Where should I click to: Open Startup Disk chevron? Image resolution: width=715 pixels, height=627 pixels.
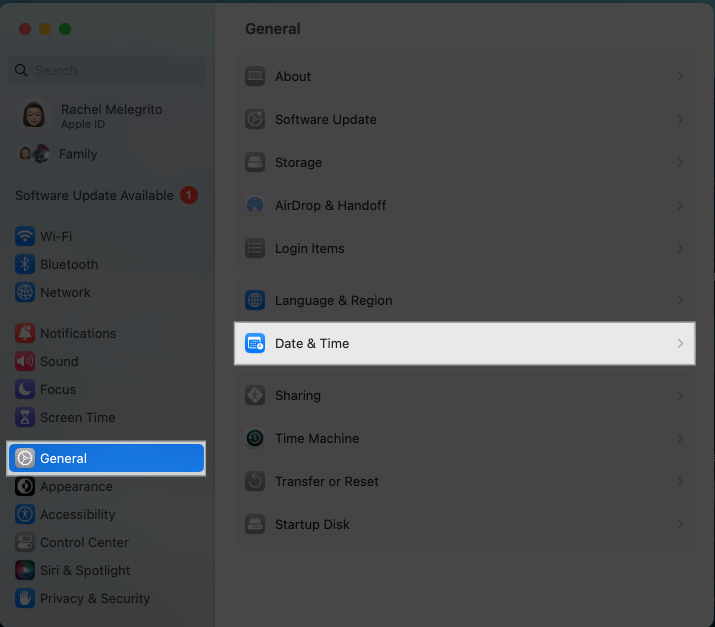coord(680,524)
